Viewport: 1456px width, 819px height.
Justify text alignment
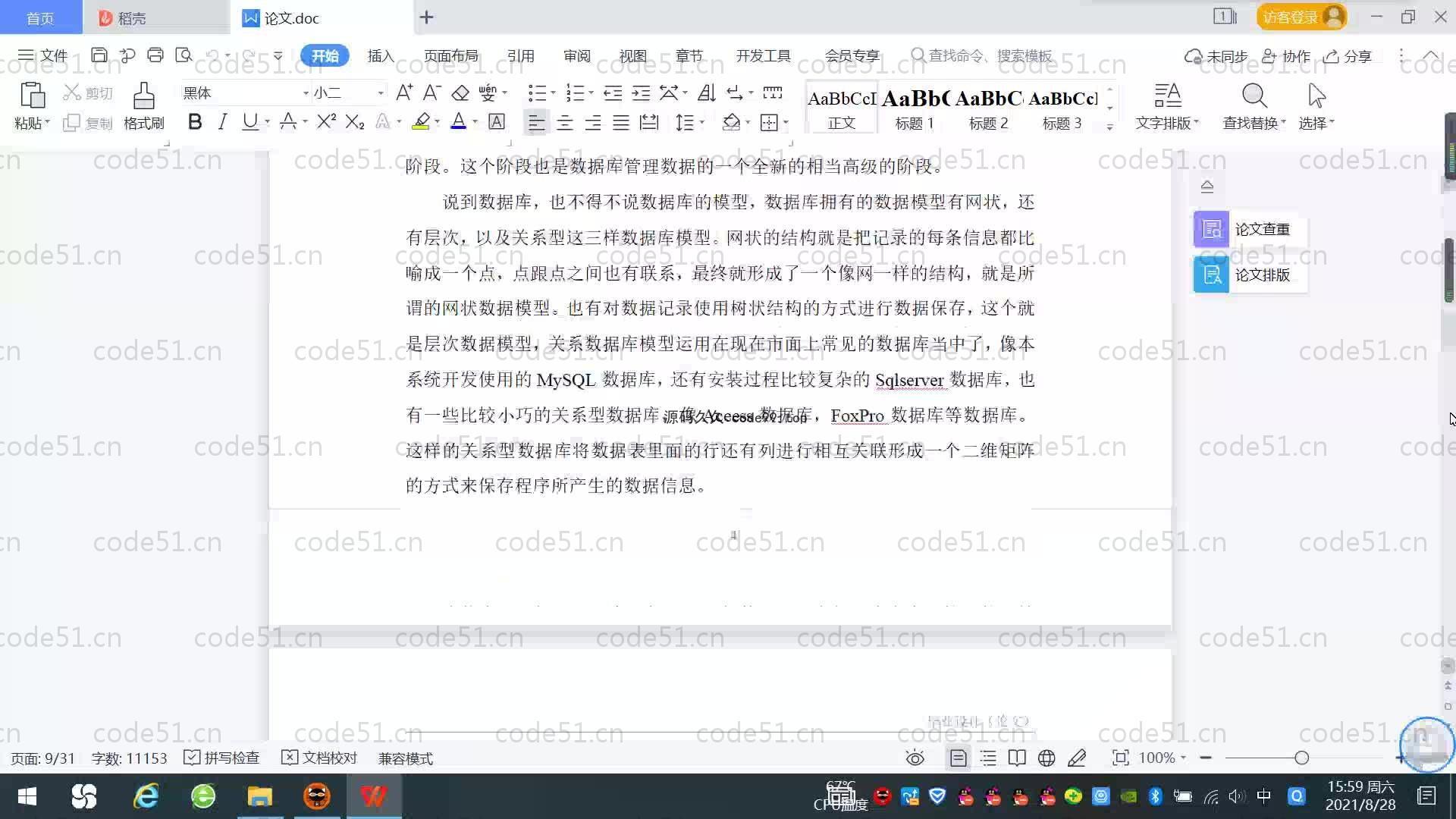click(621, 122)
